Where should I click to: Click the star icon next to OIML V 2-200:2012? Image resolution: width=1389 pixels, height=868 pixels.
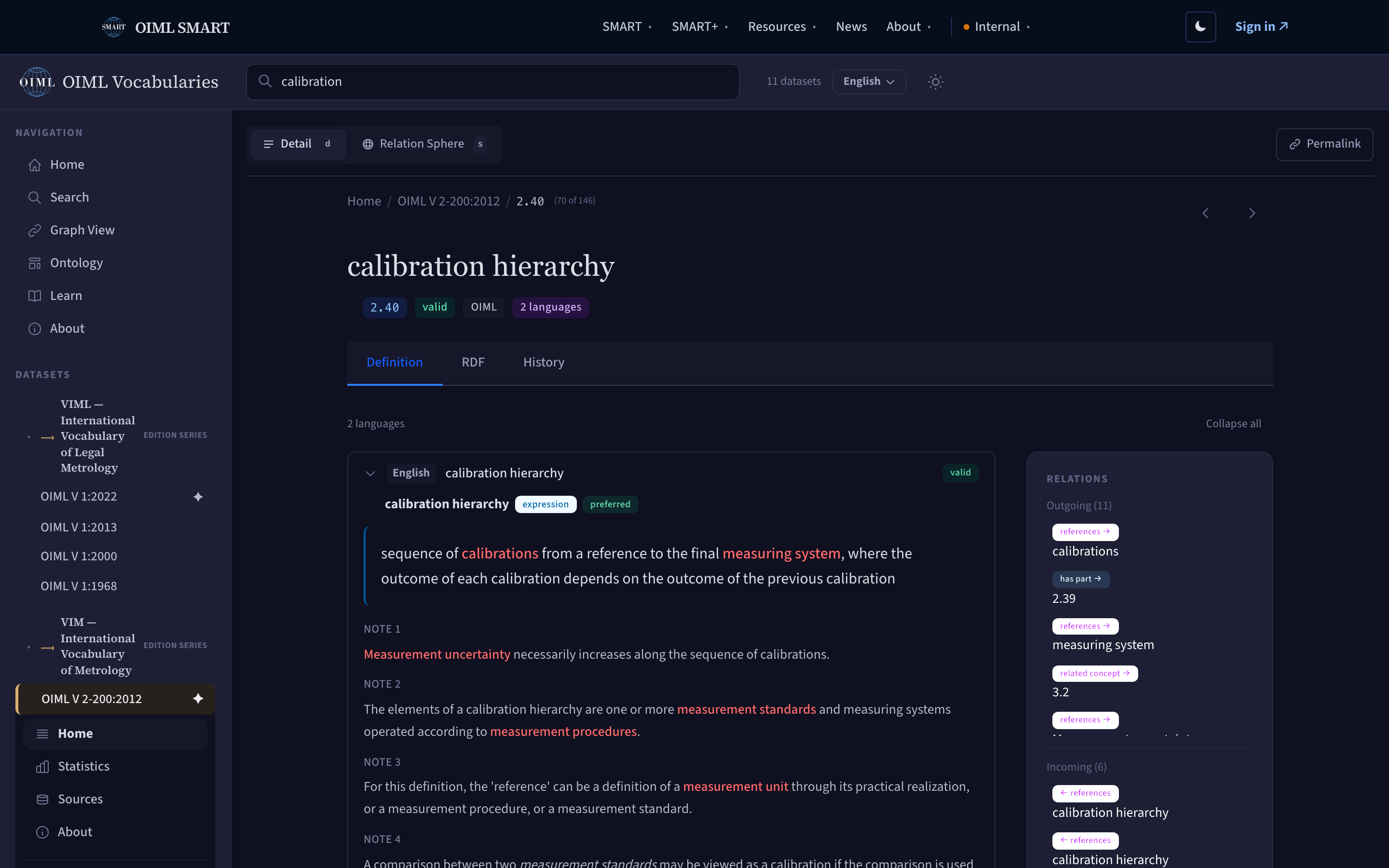coord(198,699)
